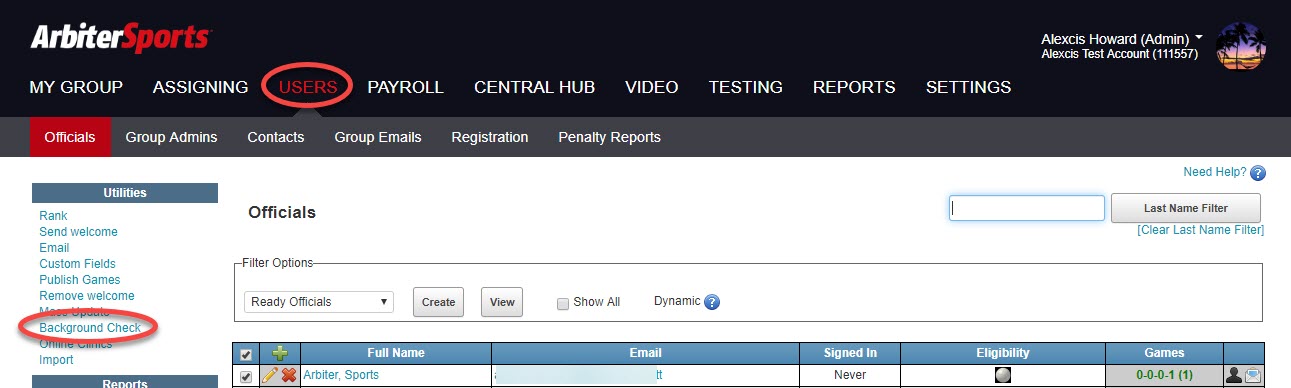Click the Last Name Filter button
The height and width of the screenshot is (388, 1291).
point(1186,208)
